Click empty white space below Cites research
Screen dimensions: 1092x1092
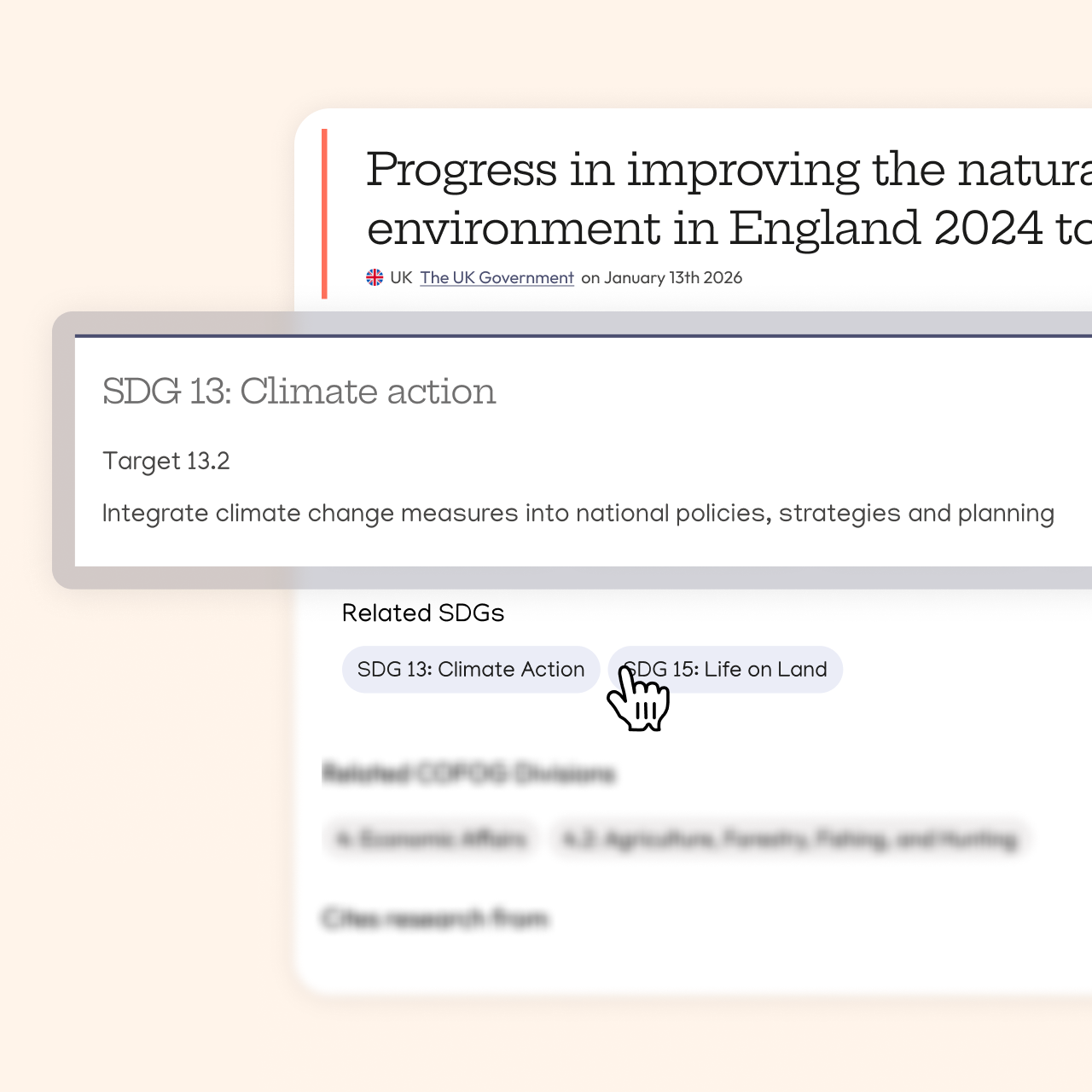[682, 960]
